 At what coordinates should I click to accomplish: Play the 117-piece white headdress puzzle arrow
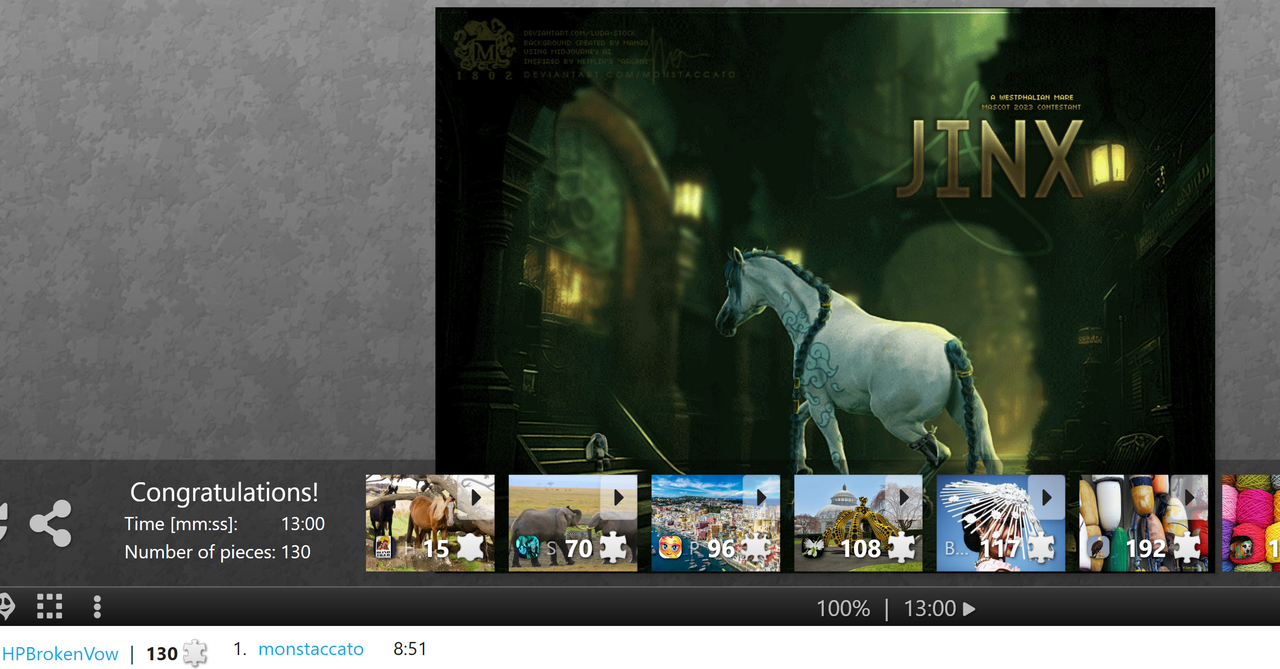(1047, 497)
